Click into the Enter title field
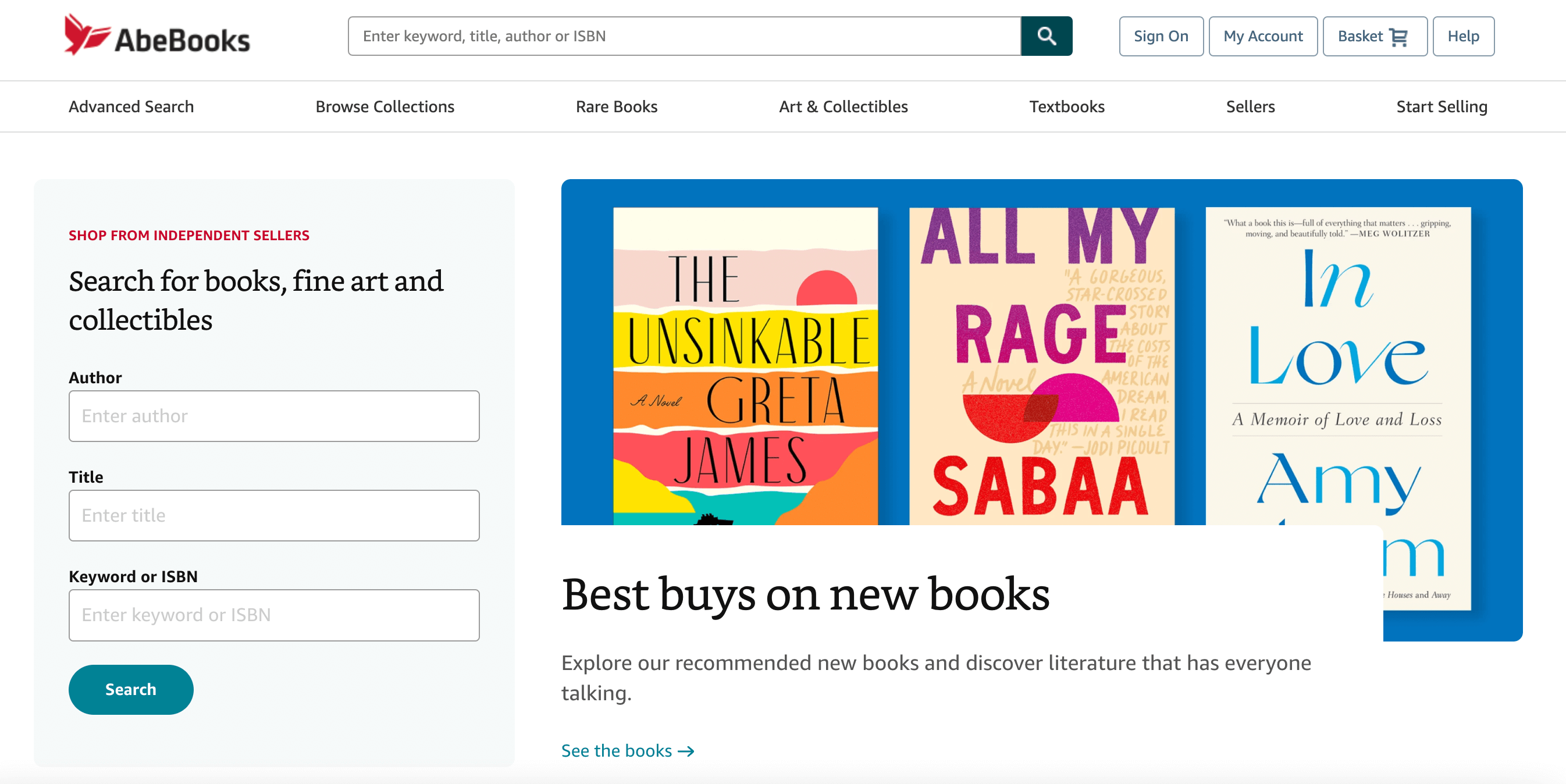Viewport: 1566px width, 784px height. (273, 515)
